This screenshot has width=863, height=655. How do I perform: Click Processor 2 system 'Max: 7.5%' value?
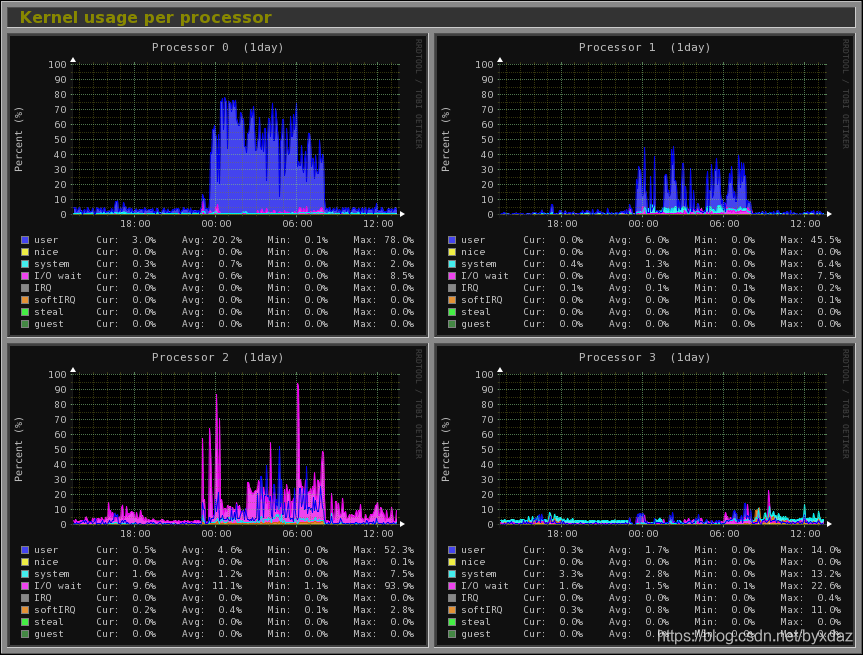coord(384,574)
